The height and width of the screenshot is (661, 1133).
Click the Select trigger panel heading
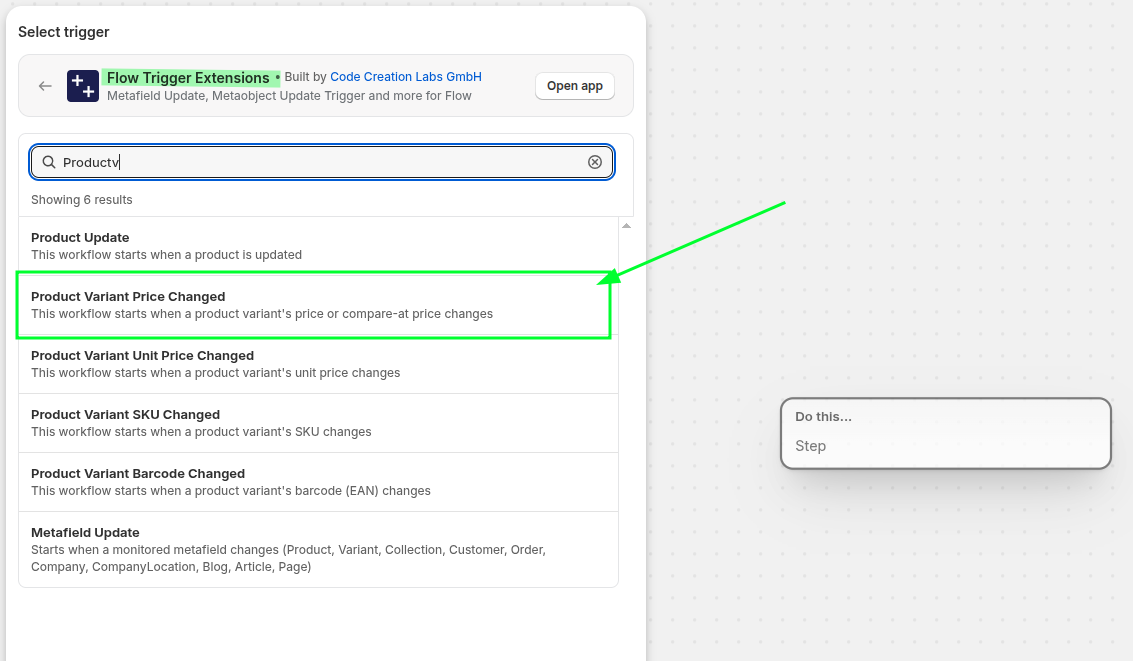point(64,32)
